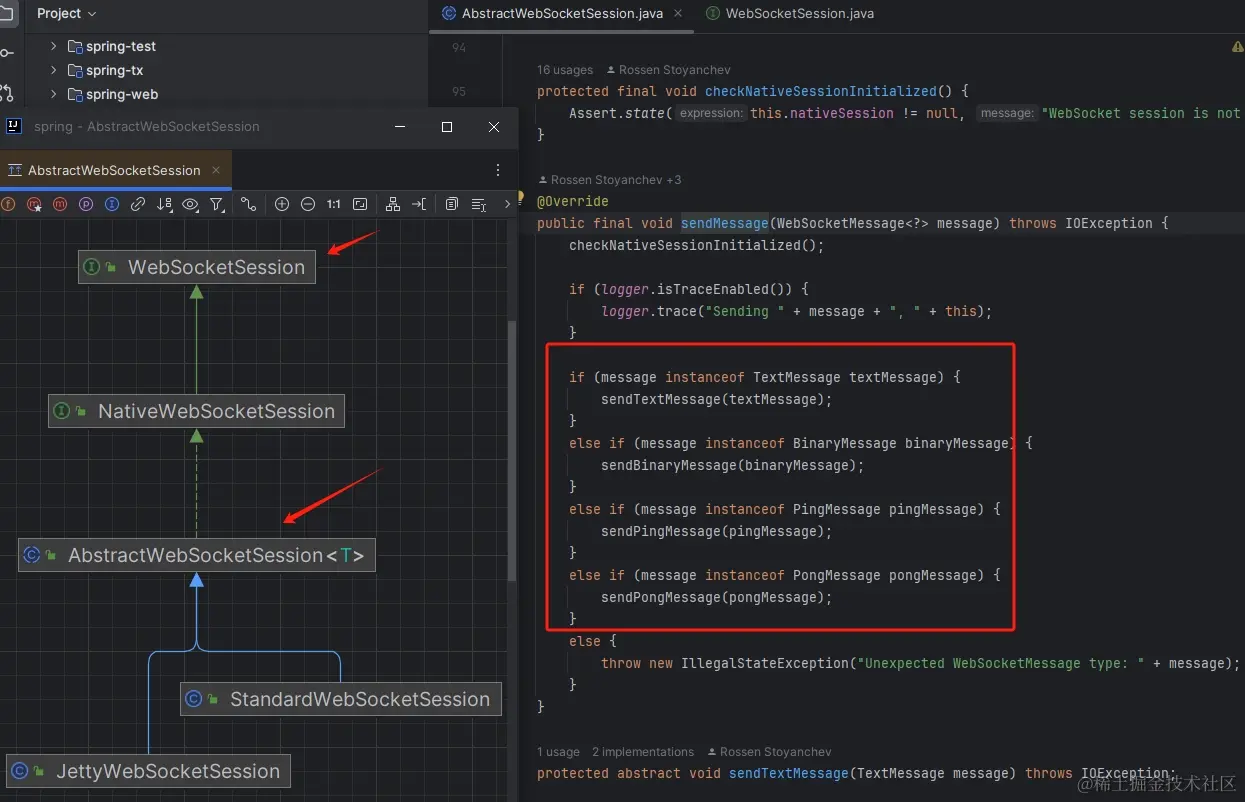Switch to WebSocketSession.java editor tab
The image size is (1245, 802).
point(789,14)
